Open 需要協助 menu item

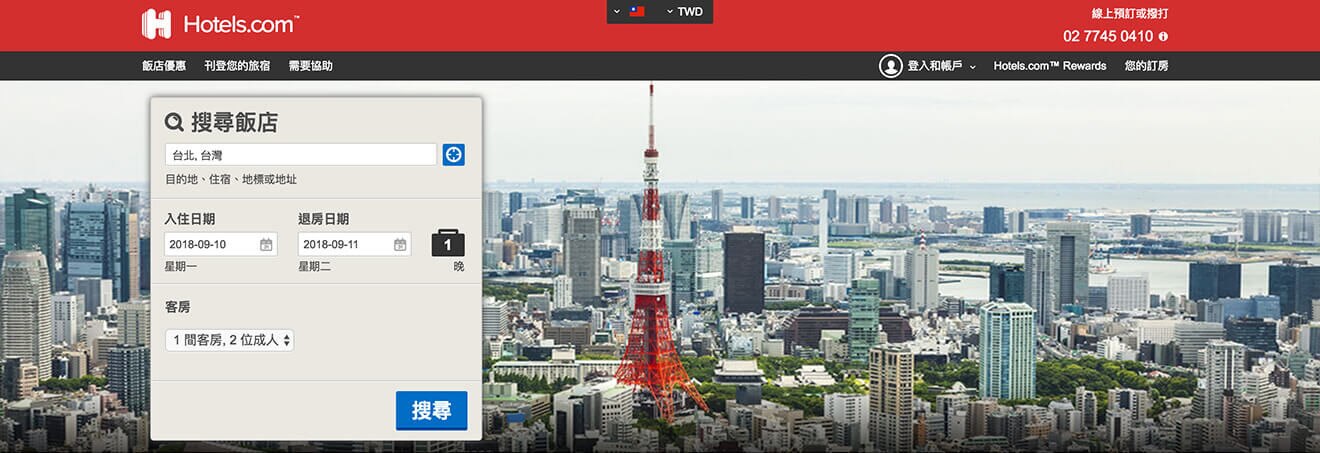click(x=310, y=66)
